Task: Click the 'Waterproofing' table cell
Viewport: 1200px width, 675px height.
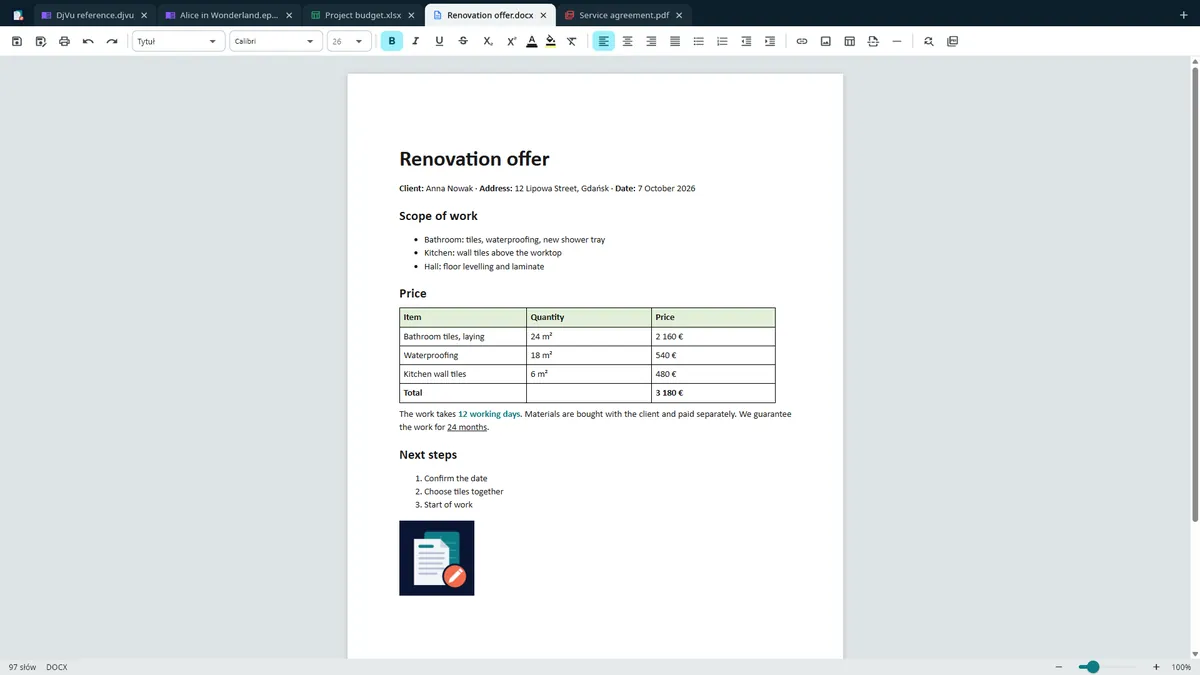Action: pos(463,355)
